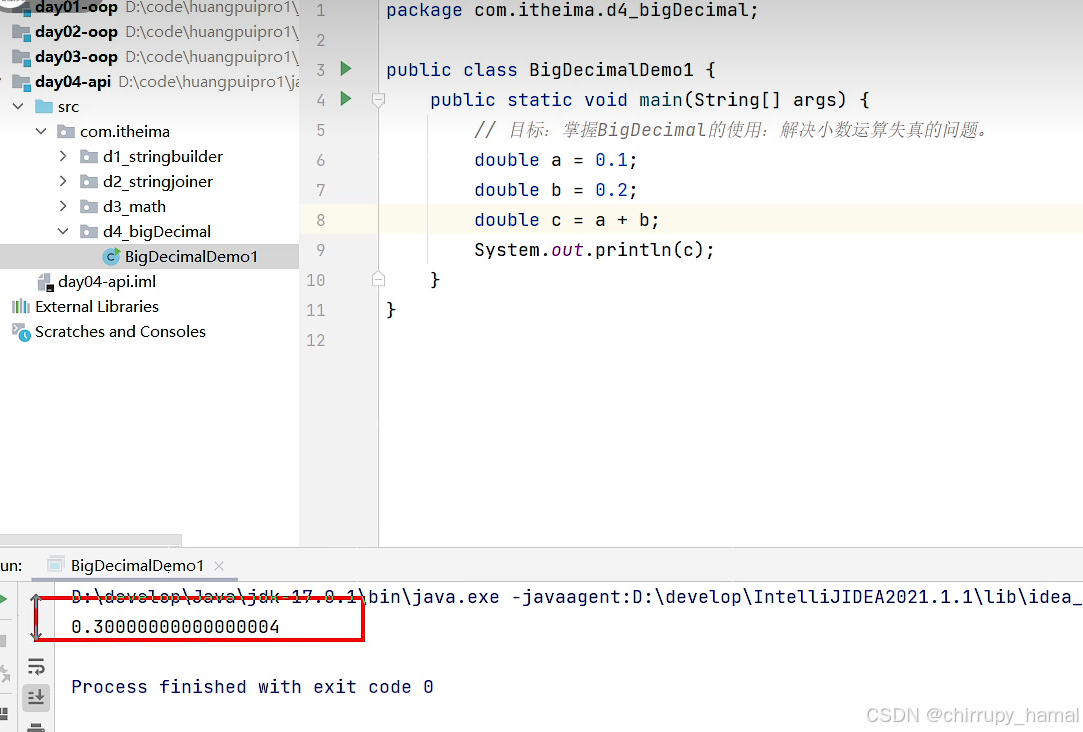
Task: Run main method from gutter line 4
Action: (x=346, y=99)
